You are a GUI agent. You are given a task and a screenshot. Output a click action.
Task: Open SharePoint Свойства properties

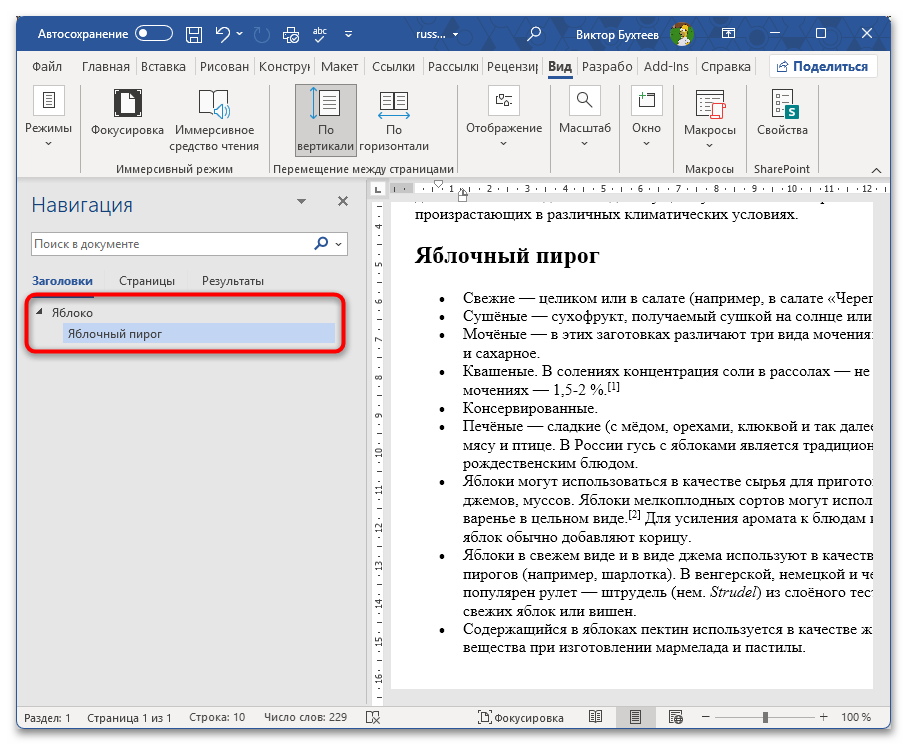click(x=782, y=113)
